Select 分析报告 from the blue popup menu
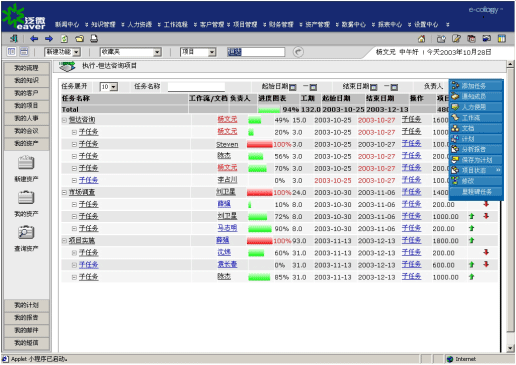Screen dimensions: 516x365 pos(476,149)
